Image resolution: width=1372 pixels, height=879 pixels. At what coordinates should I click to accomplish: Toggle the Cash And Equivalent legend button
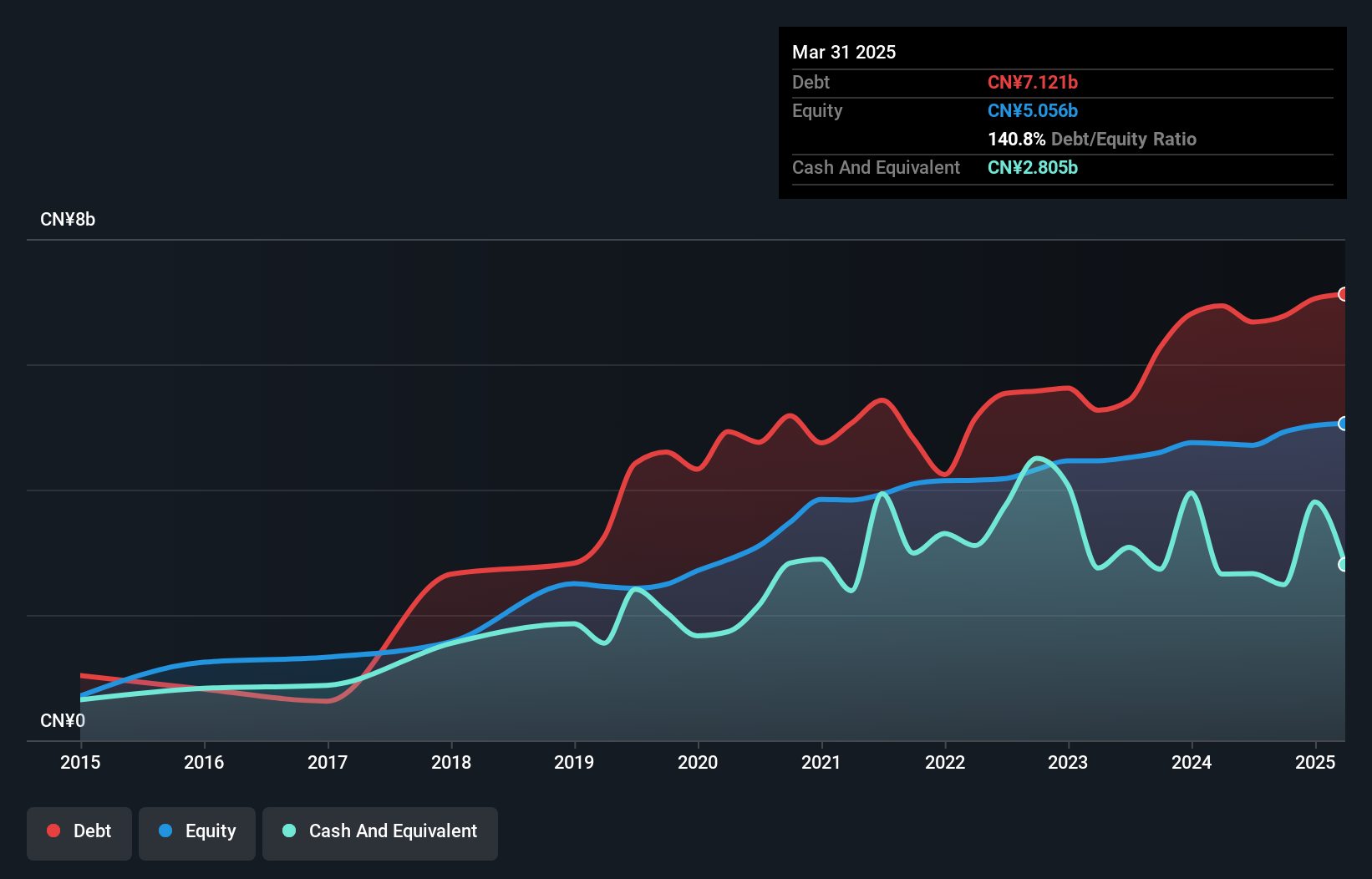[x=380, y=833]
